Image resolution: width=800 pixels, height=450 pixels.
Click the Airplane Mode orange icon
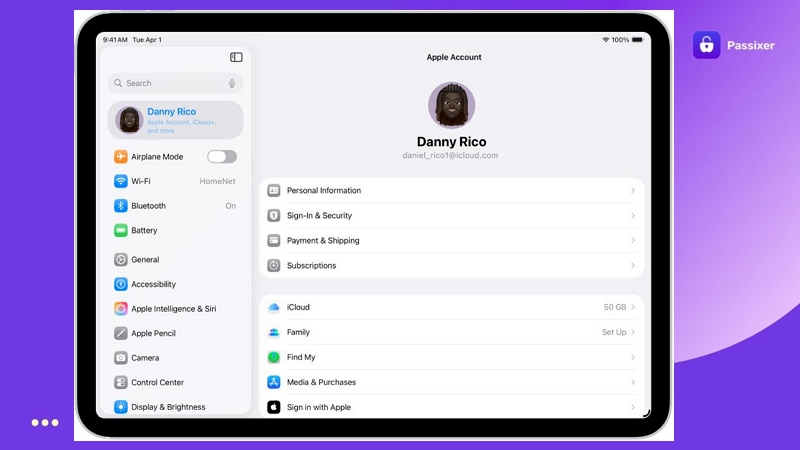pyautogui.click(x=120, y=157)
